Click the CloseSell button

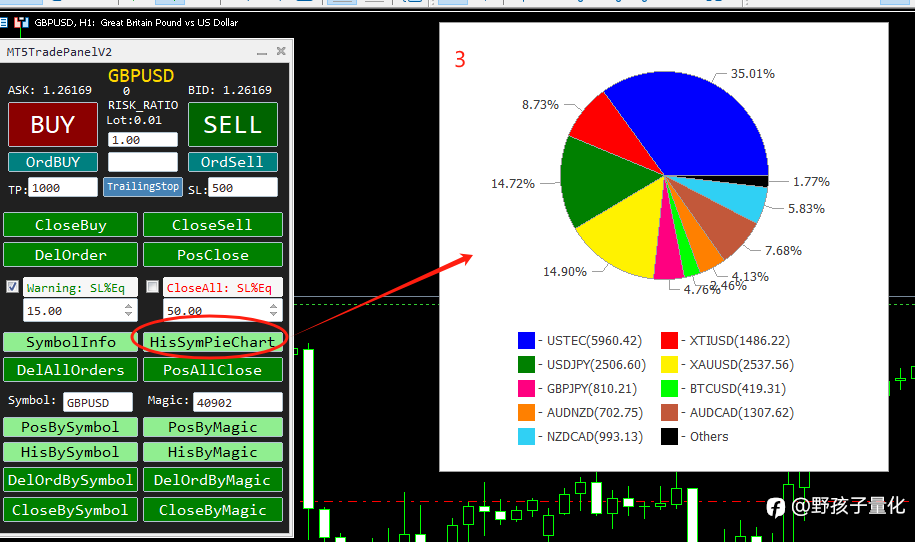[212, 225]
